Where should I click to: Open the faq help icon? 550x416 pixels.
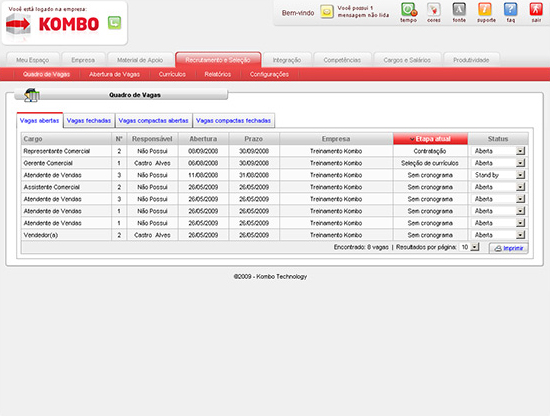(x=511, y=9)
